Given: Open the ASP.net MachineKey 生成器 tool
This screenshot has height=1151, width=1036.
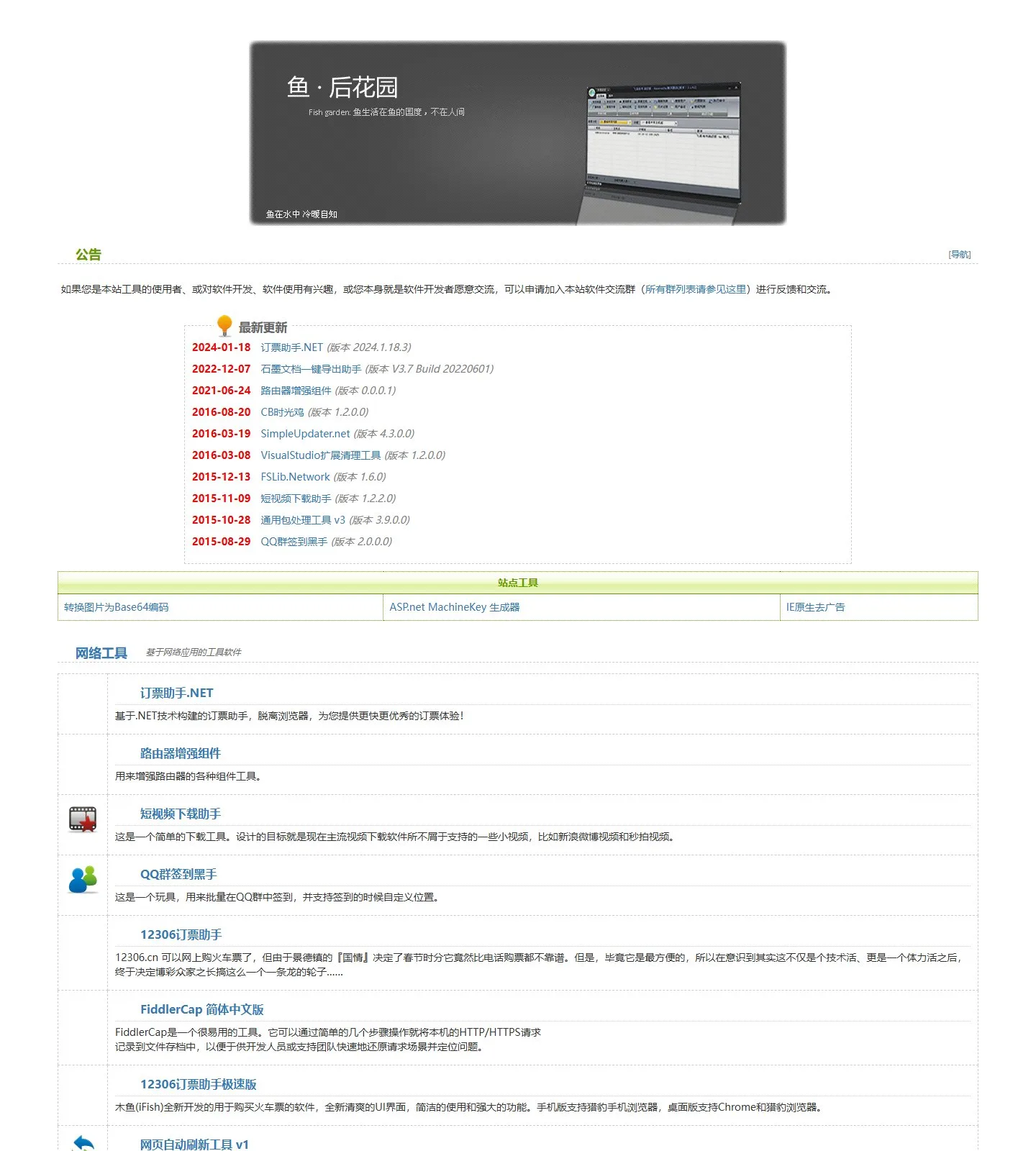Looking at the screenshot, I should [455, 607].
